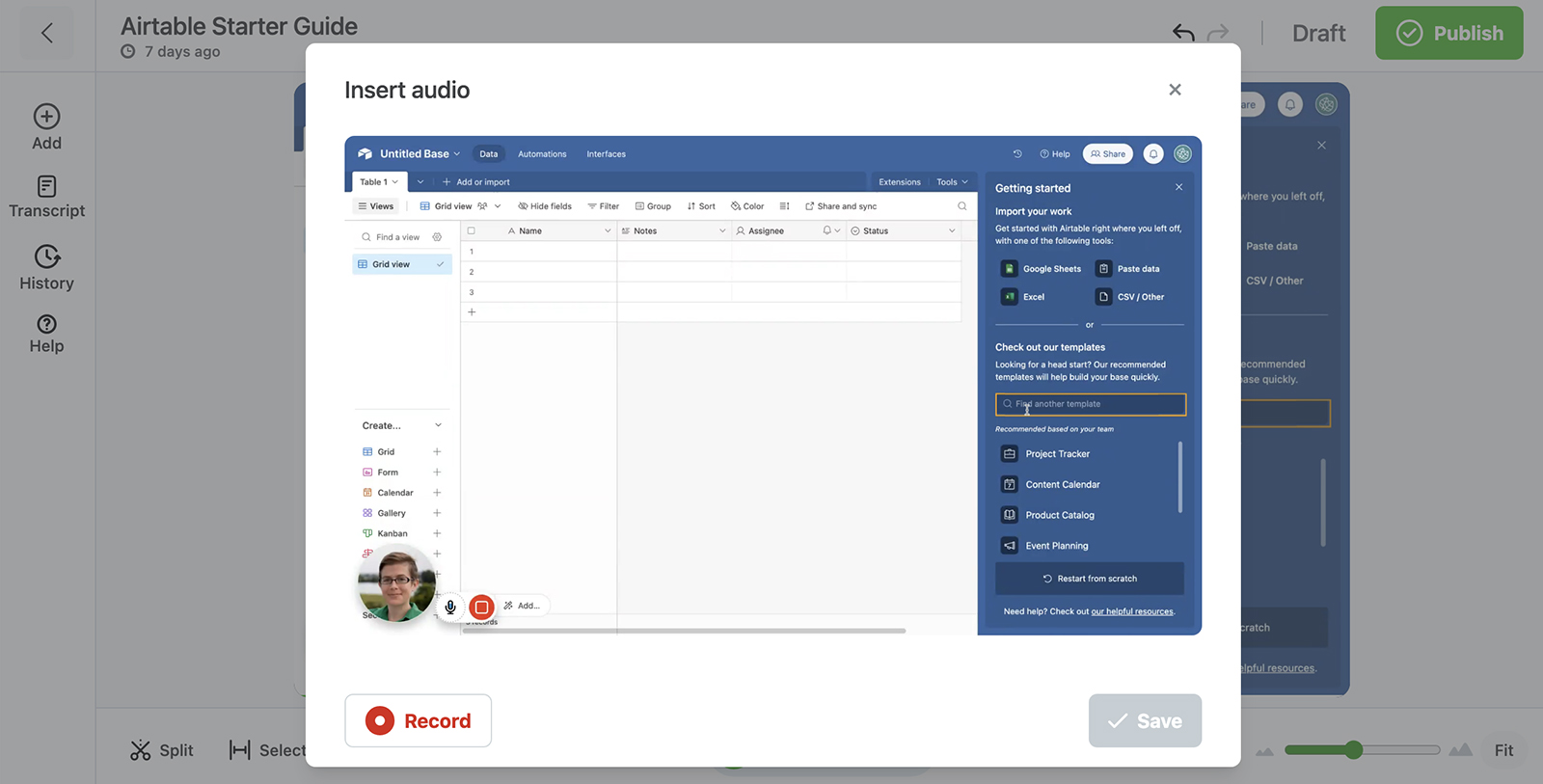Click the Find another template field

(x=1091, y=404)
